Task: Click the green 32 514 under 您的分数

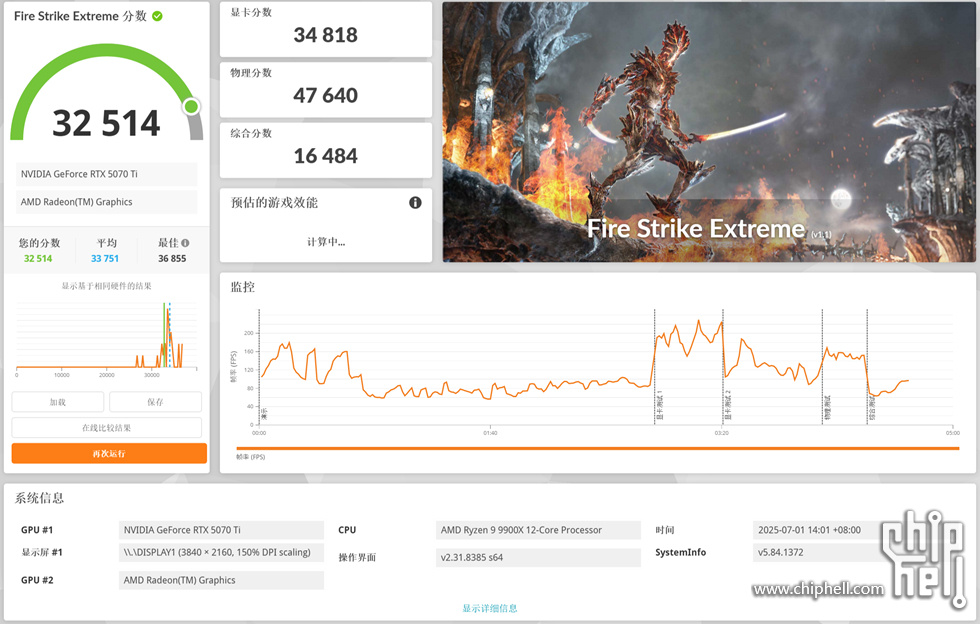Action: (38, 258)
